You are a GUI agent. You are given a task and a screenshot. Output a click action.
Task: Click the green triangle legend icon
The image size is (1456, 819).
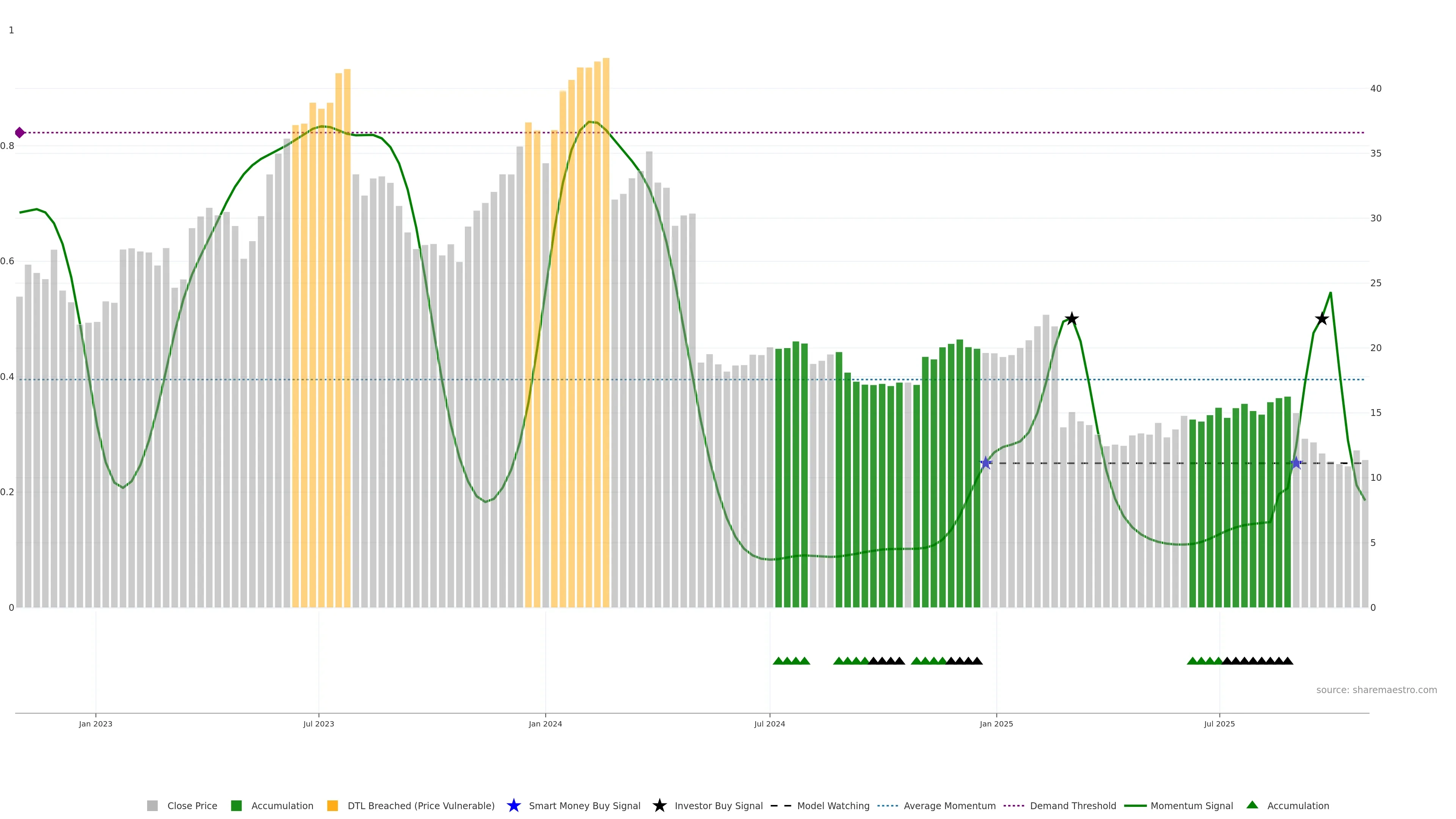coord(1252,805)
